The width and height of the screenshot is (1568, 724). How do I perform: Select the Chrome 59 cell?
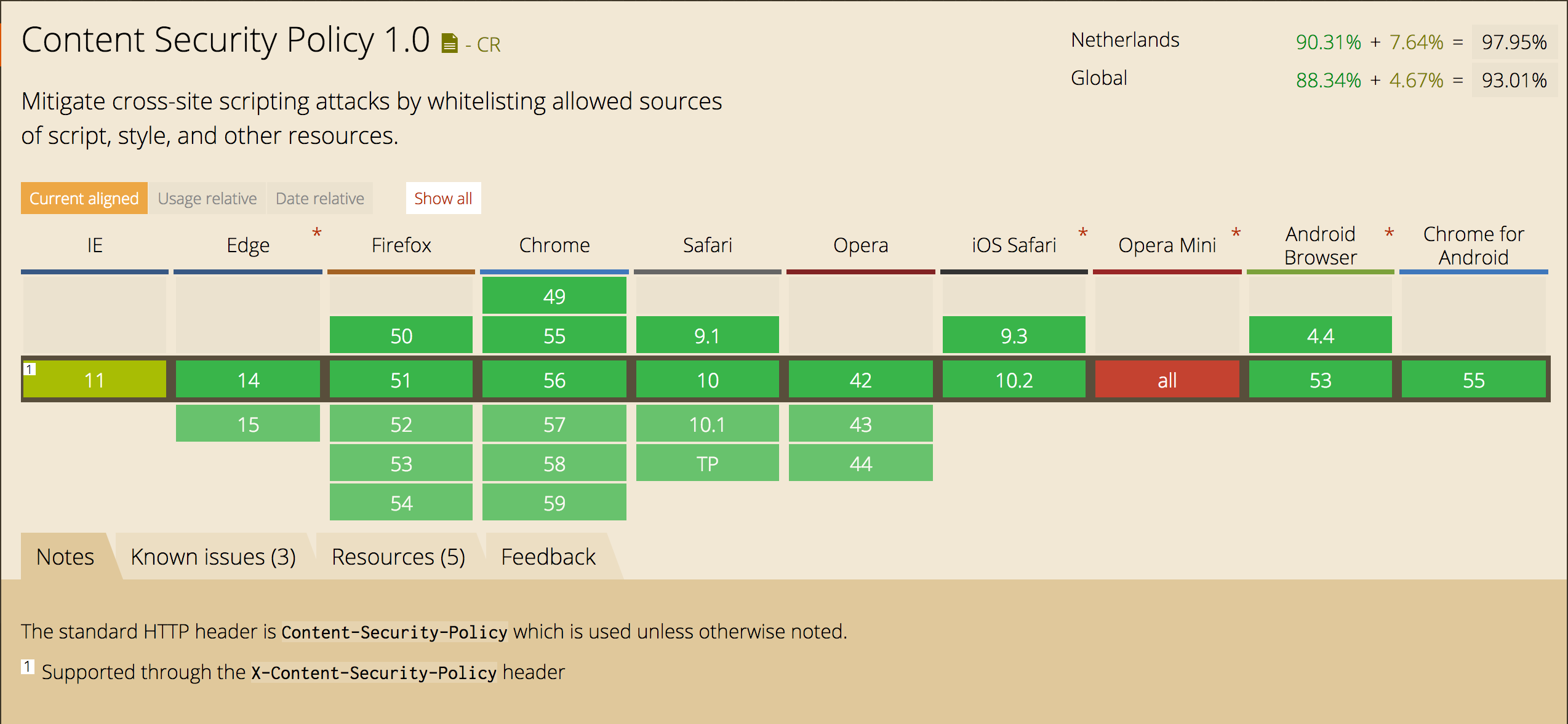click(554, 502)
